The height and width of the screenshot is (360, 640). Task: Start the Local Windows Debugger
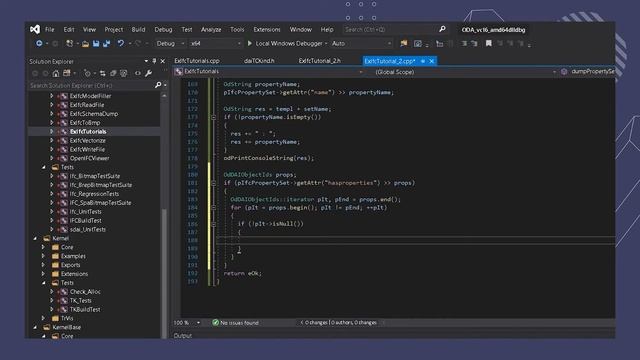(x=287, y=43)
